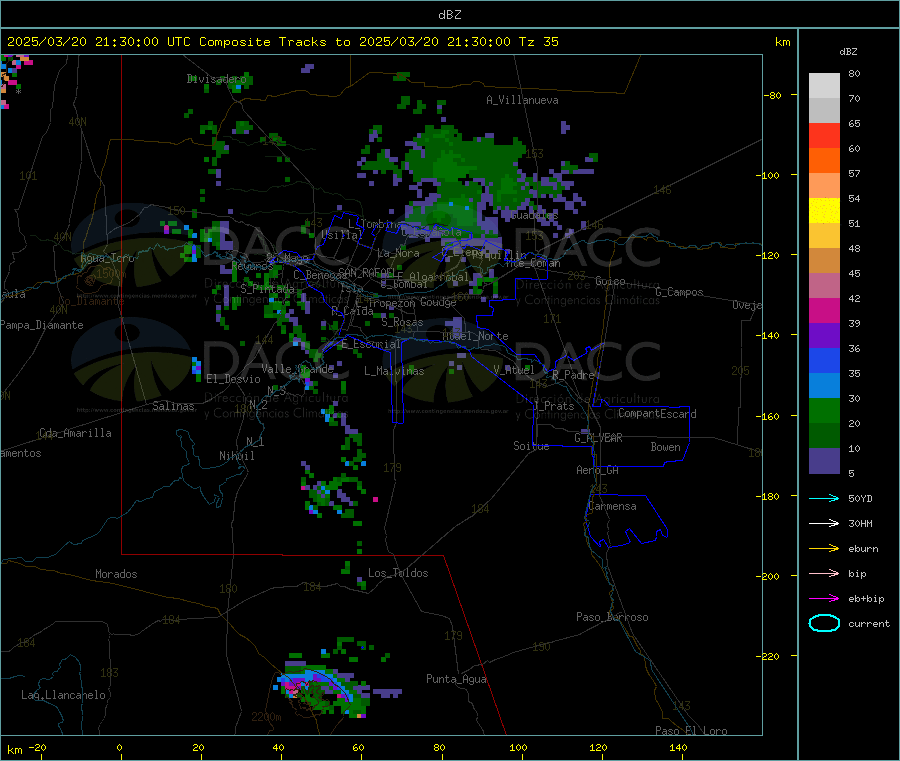The image size is (900, 761).
Task: Click the yellow eburn arrow legend icon
Action: pos(824,548)
